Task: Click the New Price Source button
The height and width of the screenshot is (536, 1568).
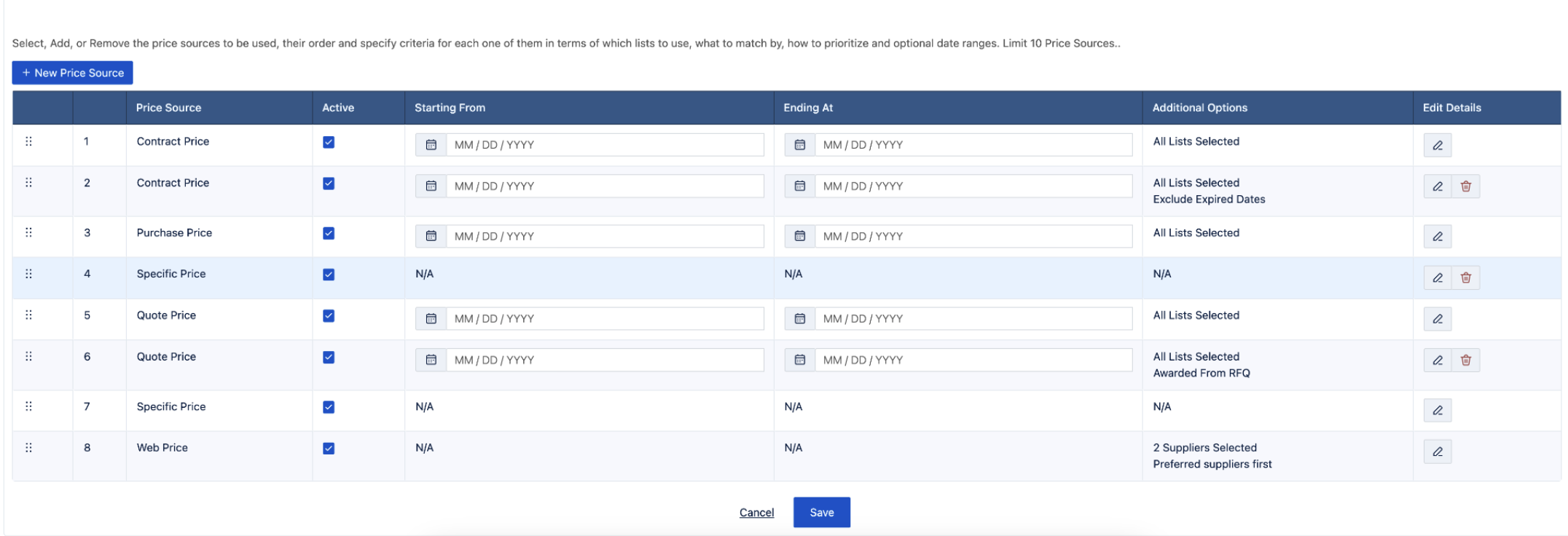Action: tap(72, 73)
